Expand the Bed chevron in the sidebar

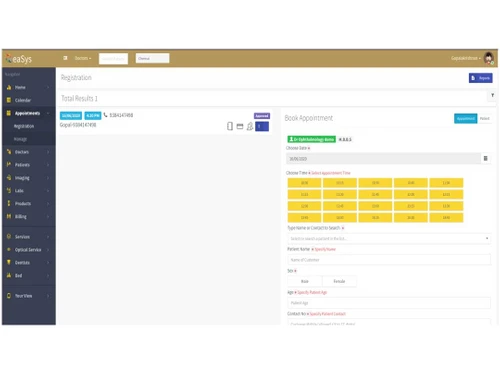click(x=48, y=276)
